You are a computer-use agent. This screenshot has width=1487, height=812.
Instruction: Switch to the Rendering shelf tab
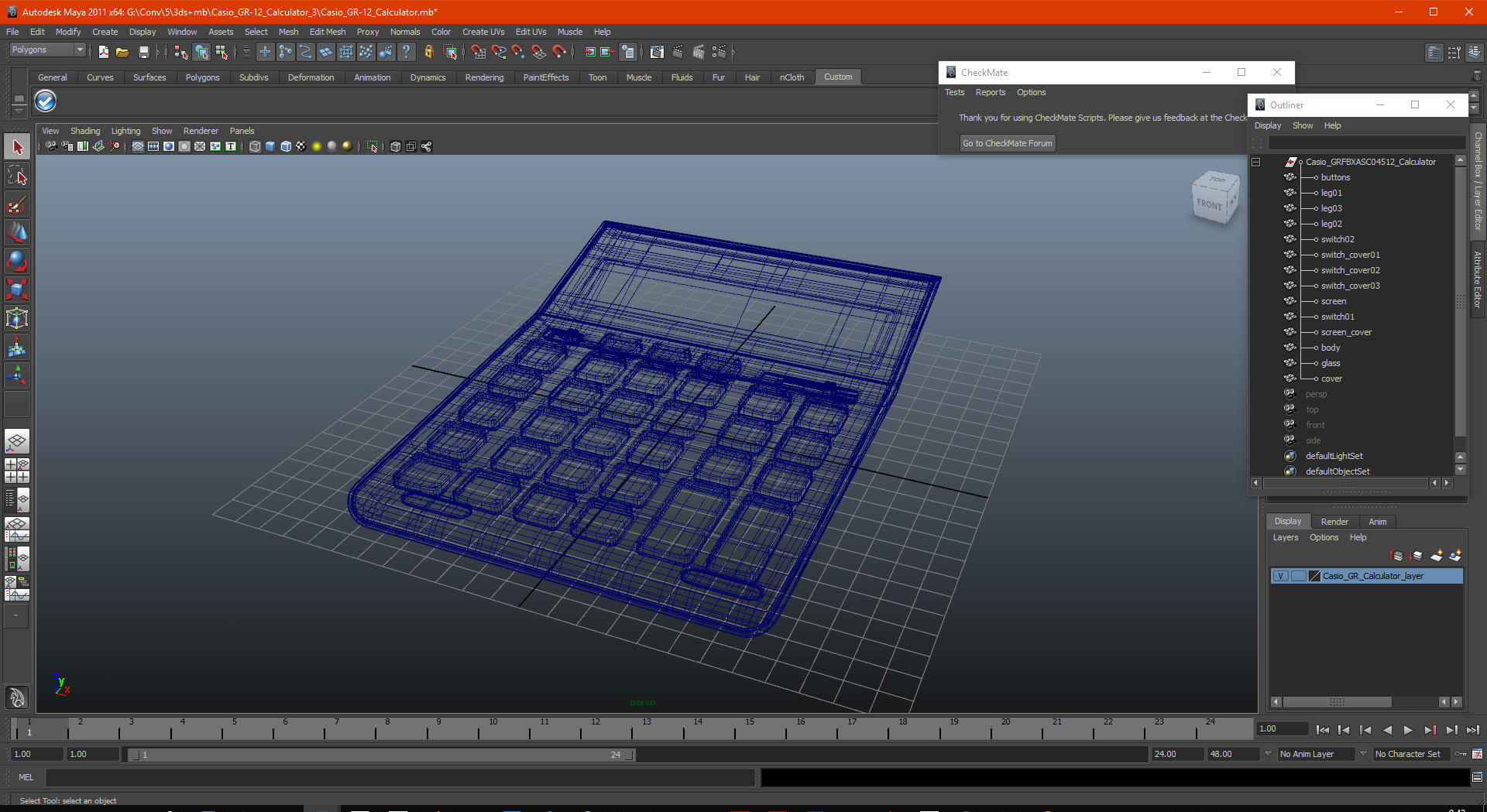tap(484, 77)
